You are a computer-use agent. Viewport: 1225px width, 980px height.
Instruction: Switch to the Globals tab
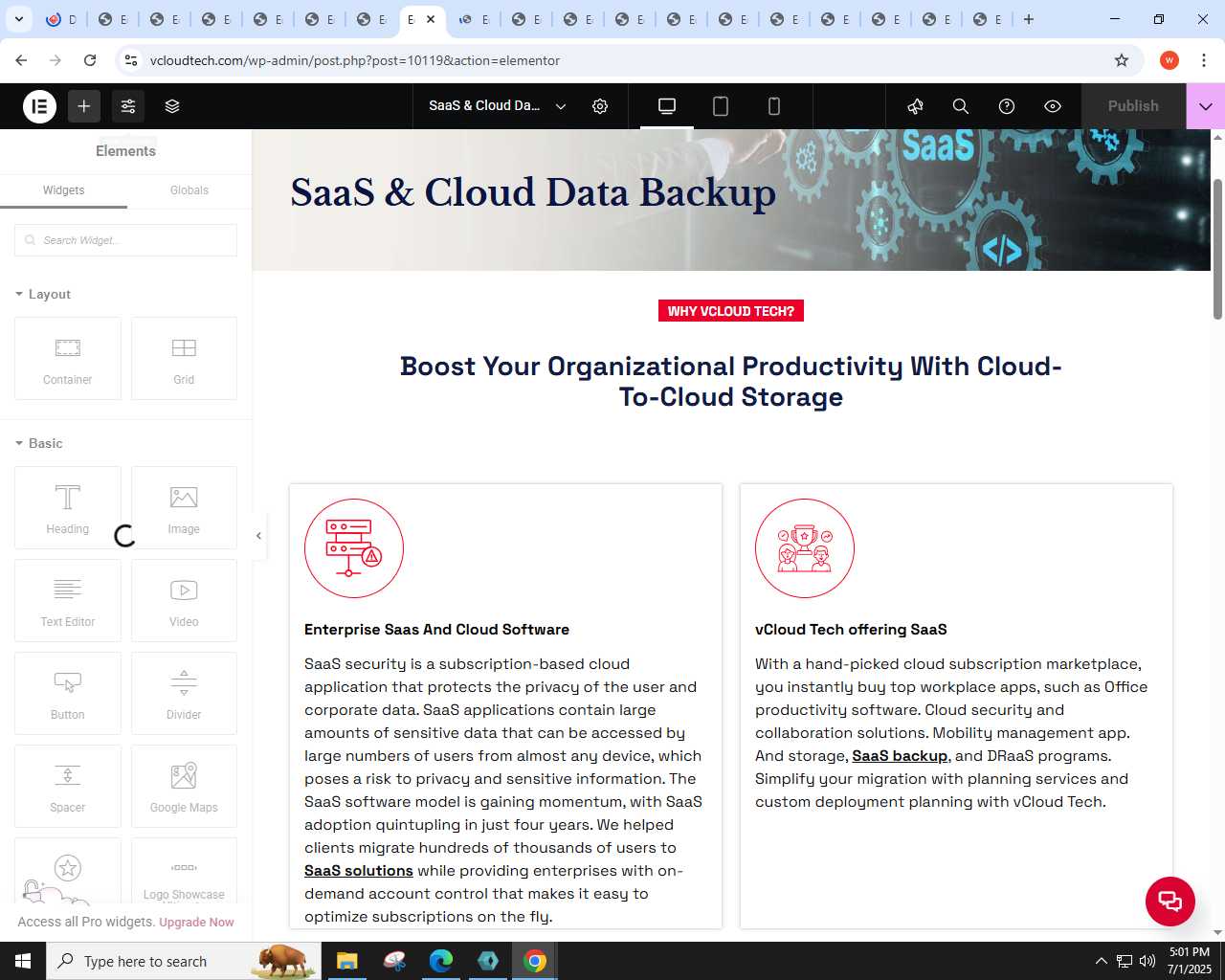coord(189,190)
